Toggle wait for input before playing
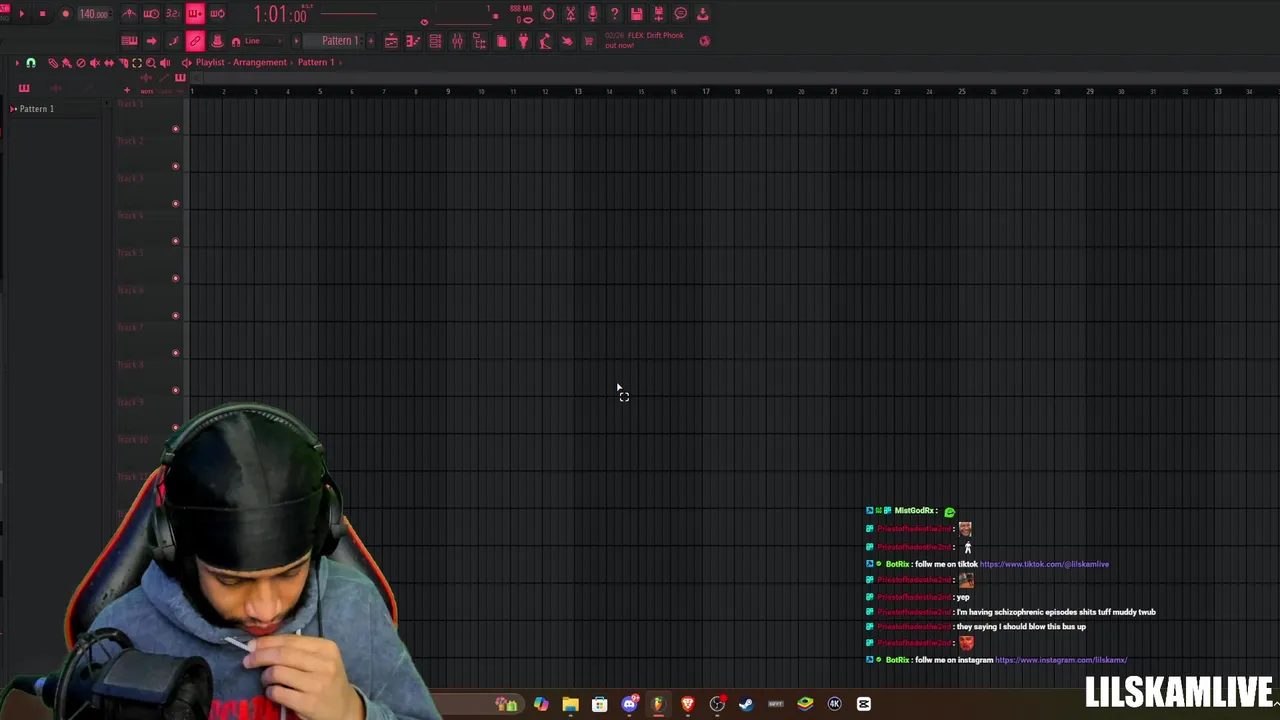 coord(151,14)
